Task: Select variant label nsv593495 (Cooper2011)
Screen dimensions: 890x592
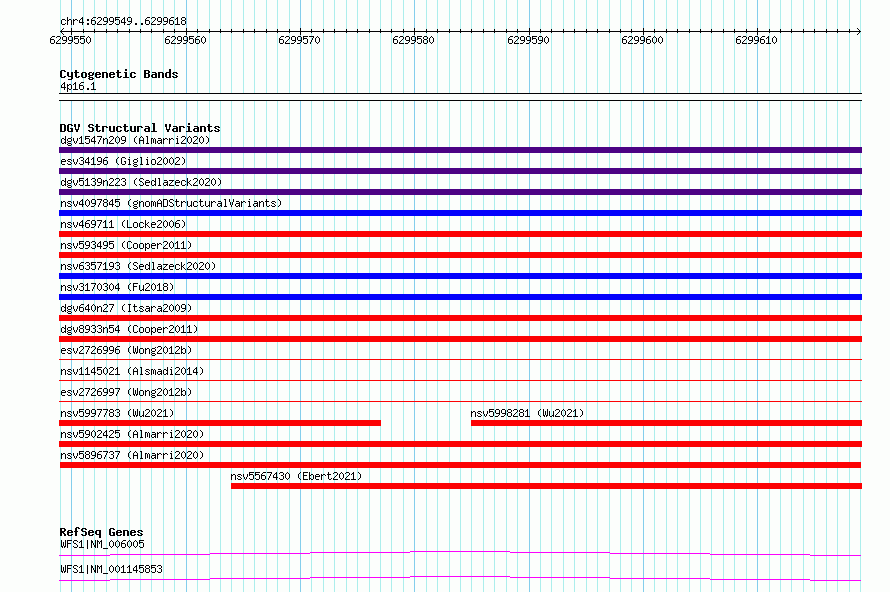Action: pos(126,245)
